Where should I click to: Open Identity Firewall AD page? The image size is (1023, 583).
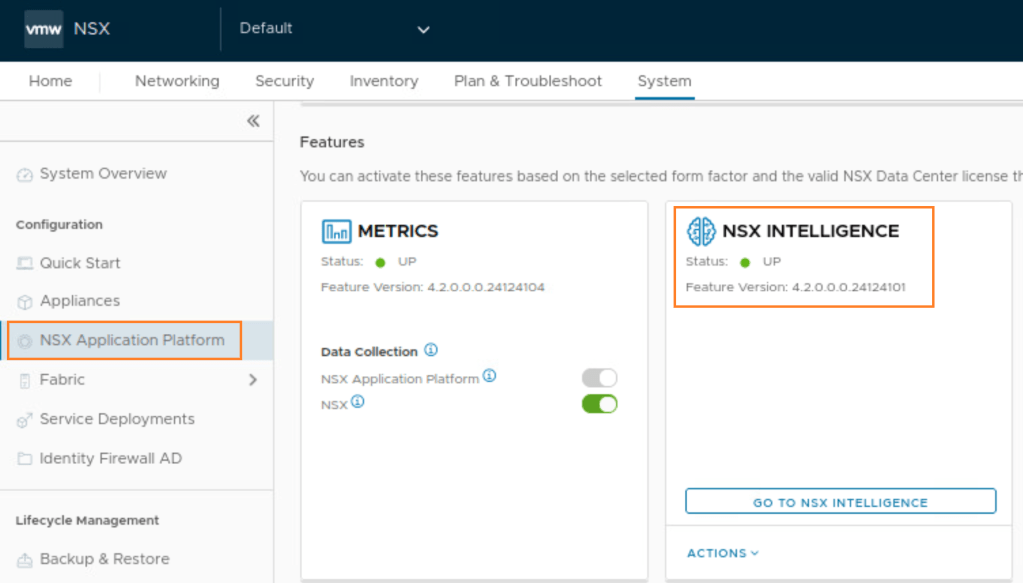[110, 458]
